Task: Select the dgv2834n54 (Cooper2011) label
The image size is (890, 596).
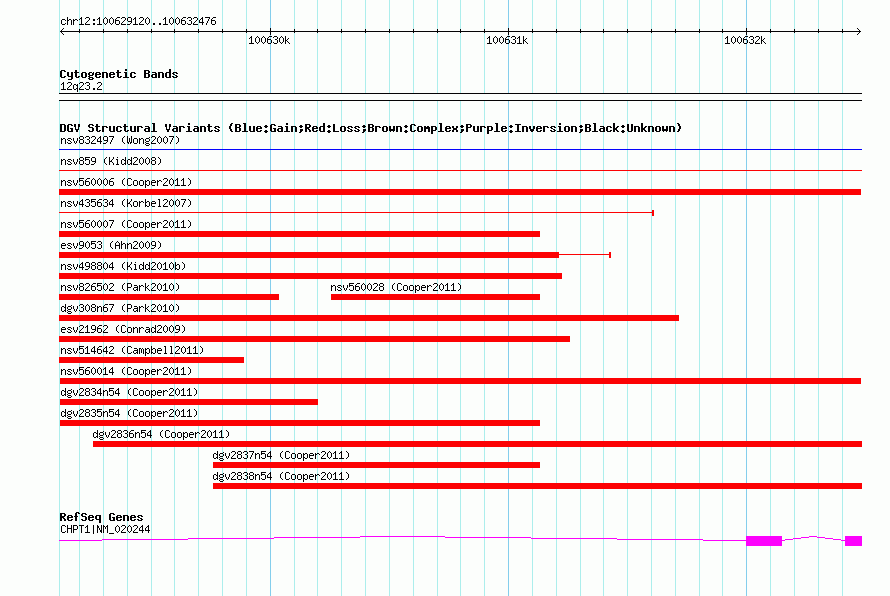Action: pyautogui.click(x=129, y=392)
